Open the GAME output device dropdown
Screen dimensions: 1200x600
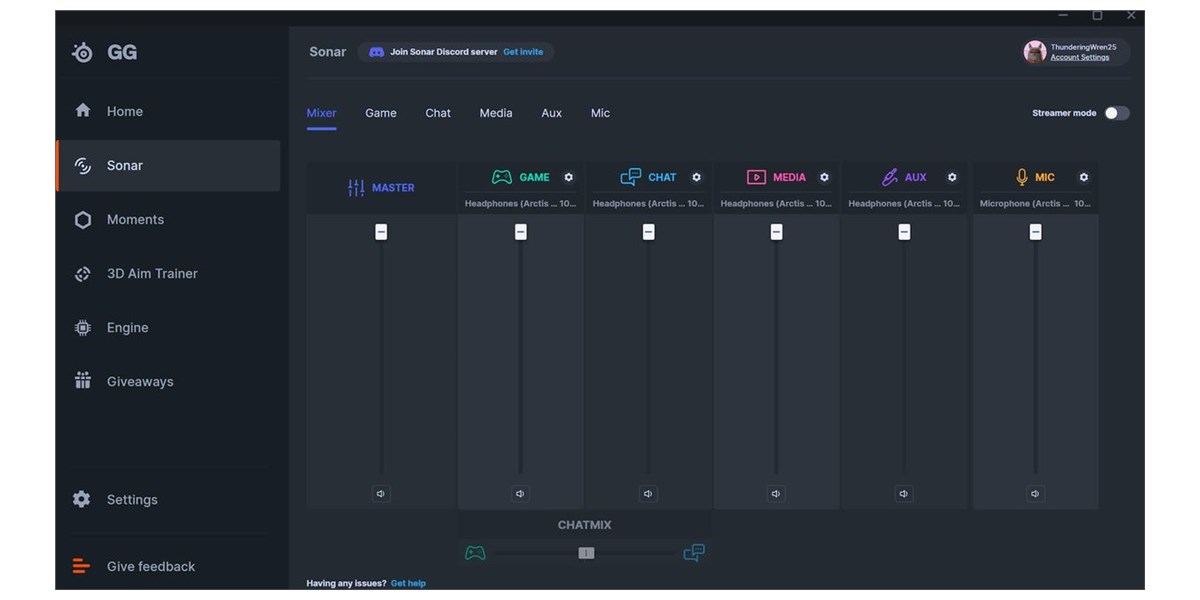coord(521,203)
